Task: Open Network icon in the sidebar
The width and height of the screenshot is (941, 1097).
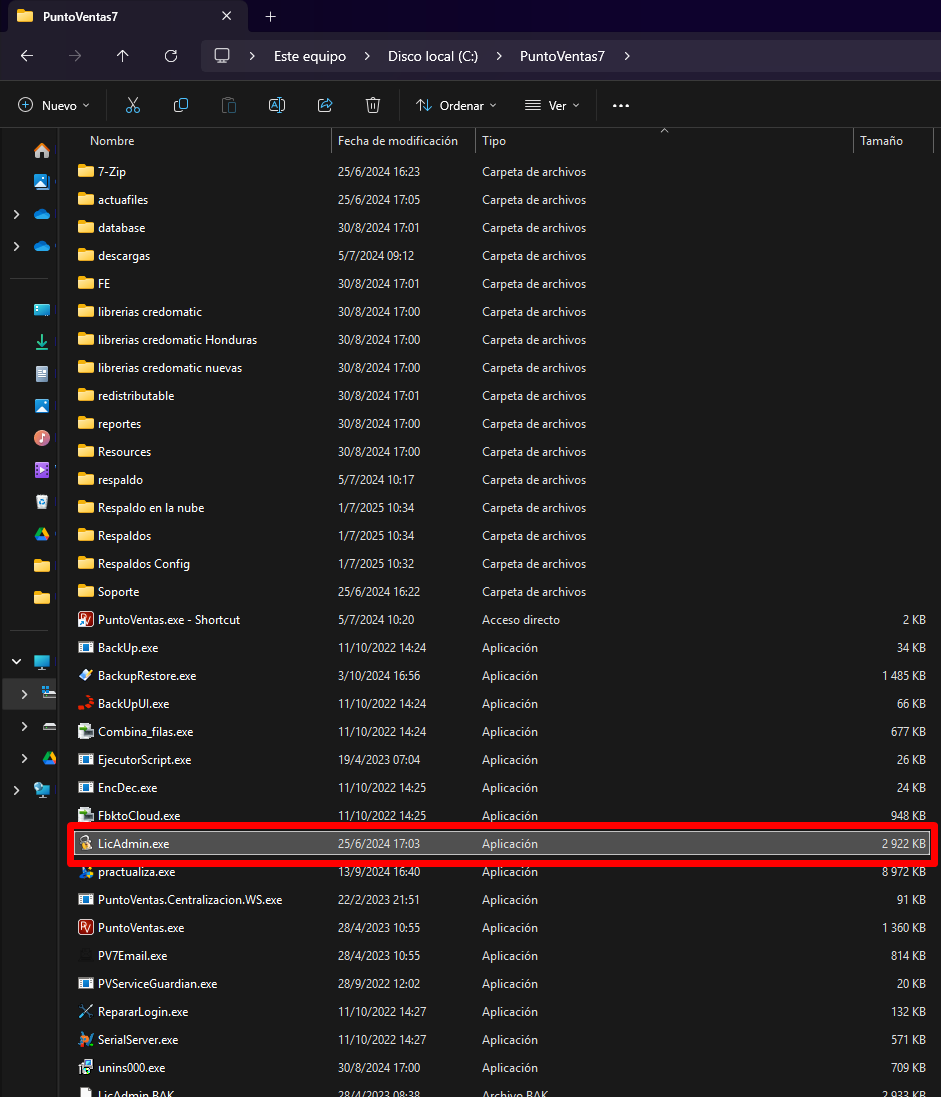Action: click(42, 790)
